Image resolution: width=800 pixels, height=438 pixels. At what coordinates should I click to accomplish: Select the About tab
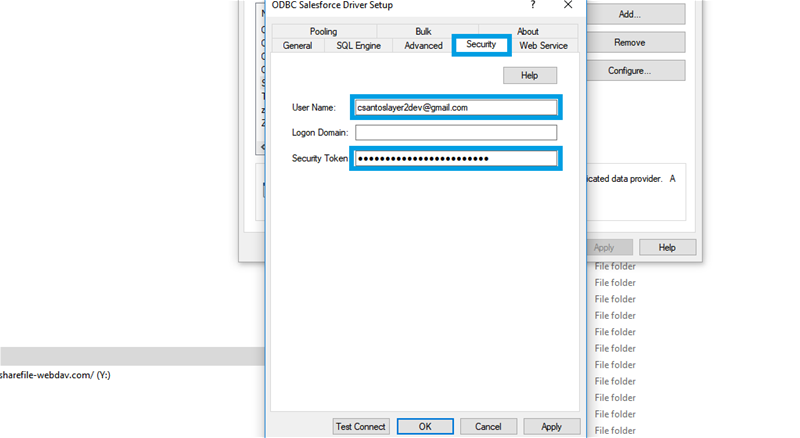point(527,32)
